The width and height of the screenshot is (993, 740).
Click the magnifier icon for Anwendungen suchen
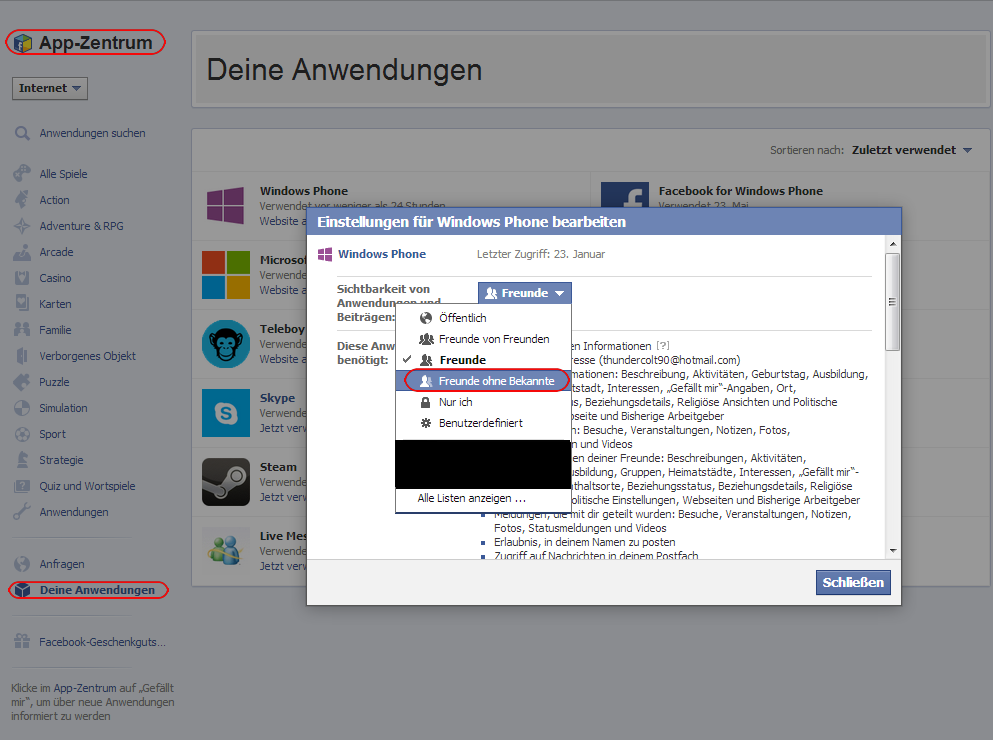click(22, 133)
